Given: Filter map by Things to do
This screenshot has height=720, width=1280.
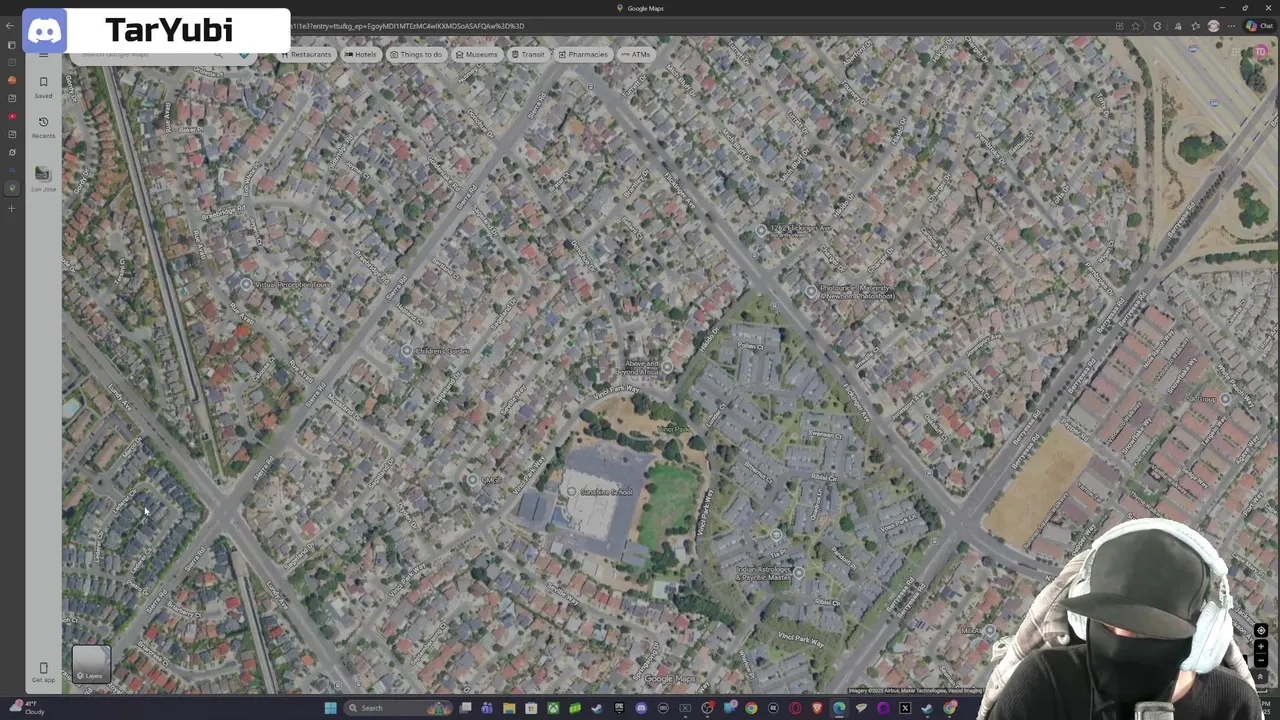Looking at the screenshot, I should [x=416, y=54].
